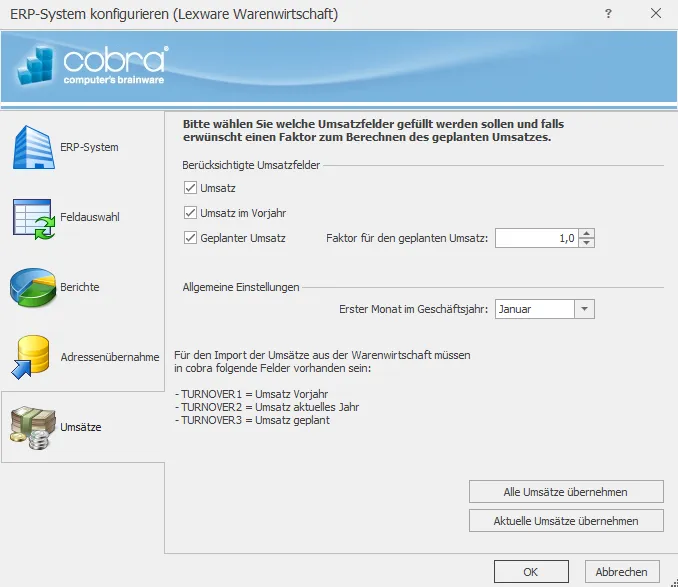Image resolution: width=678 pixels, height=587 pixels.
Task: Click the ERP-System building icon
Action: (x=33, y=147)
